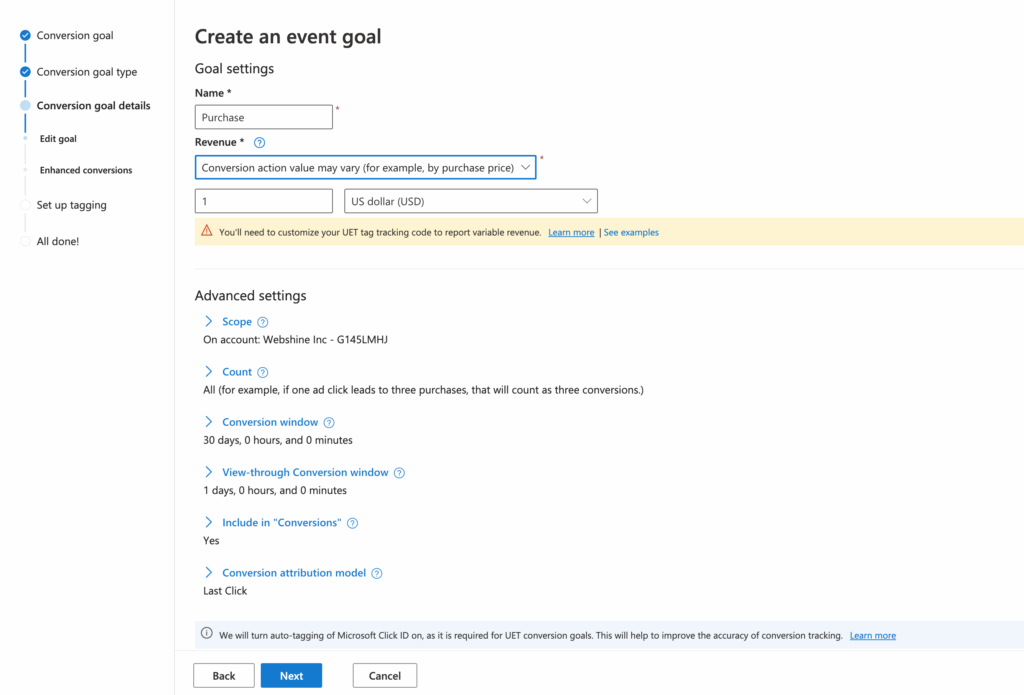Viewport: 1024px width, 695px height.
Task: Show help for Conversion window
Action: (x=329, y=423)
